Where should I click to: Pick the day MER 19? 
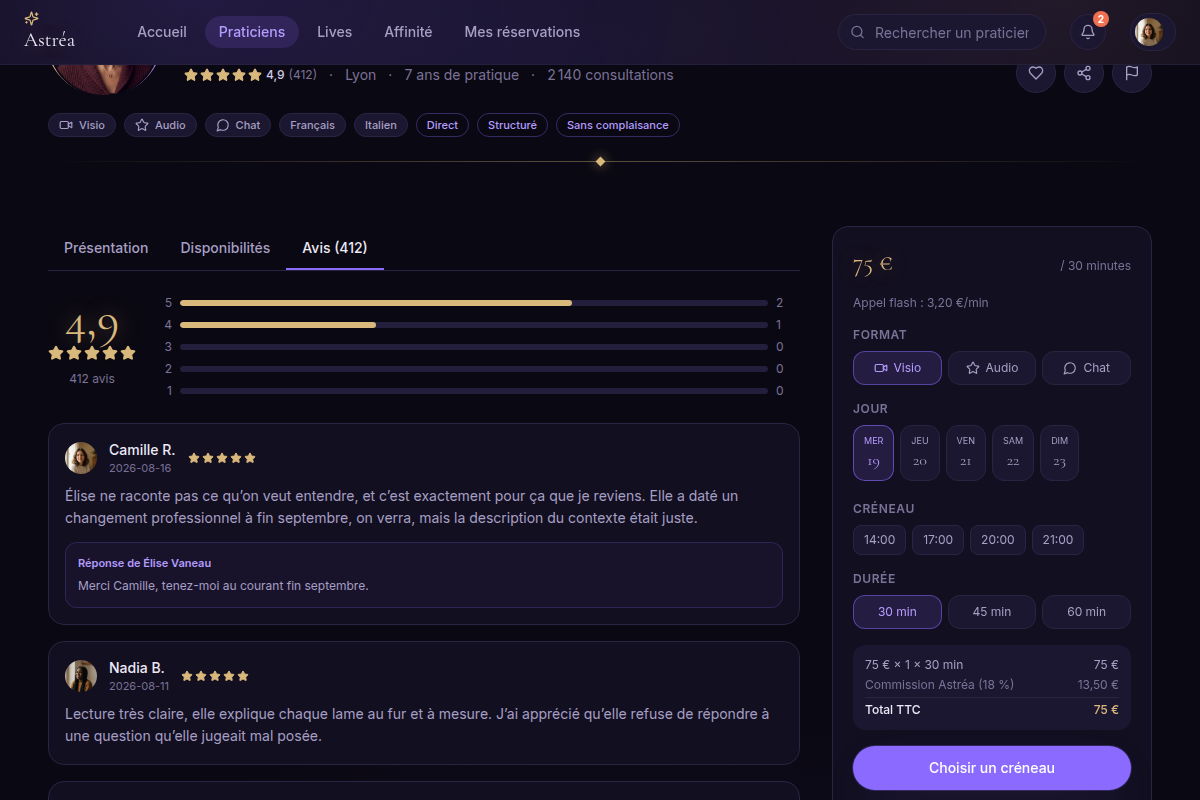873,453
